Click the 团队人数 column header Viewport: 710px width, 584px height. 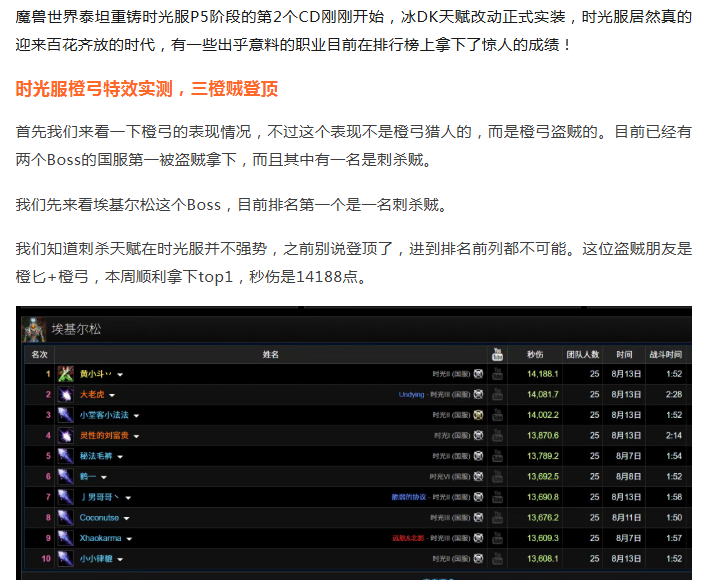coord(583,354)
